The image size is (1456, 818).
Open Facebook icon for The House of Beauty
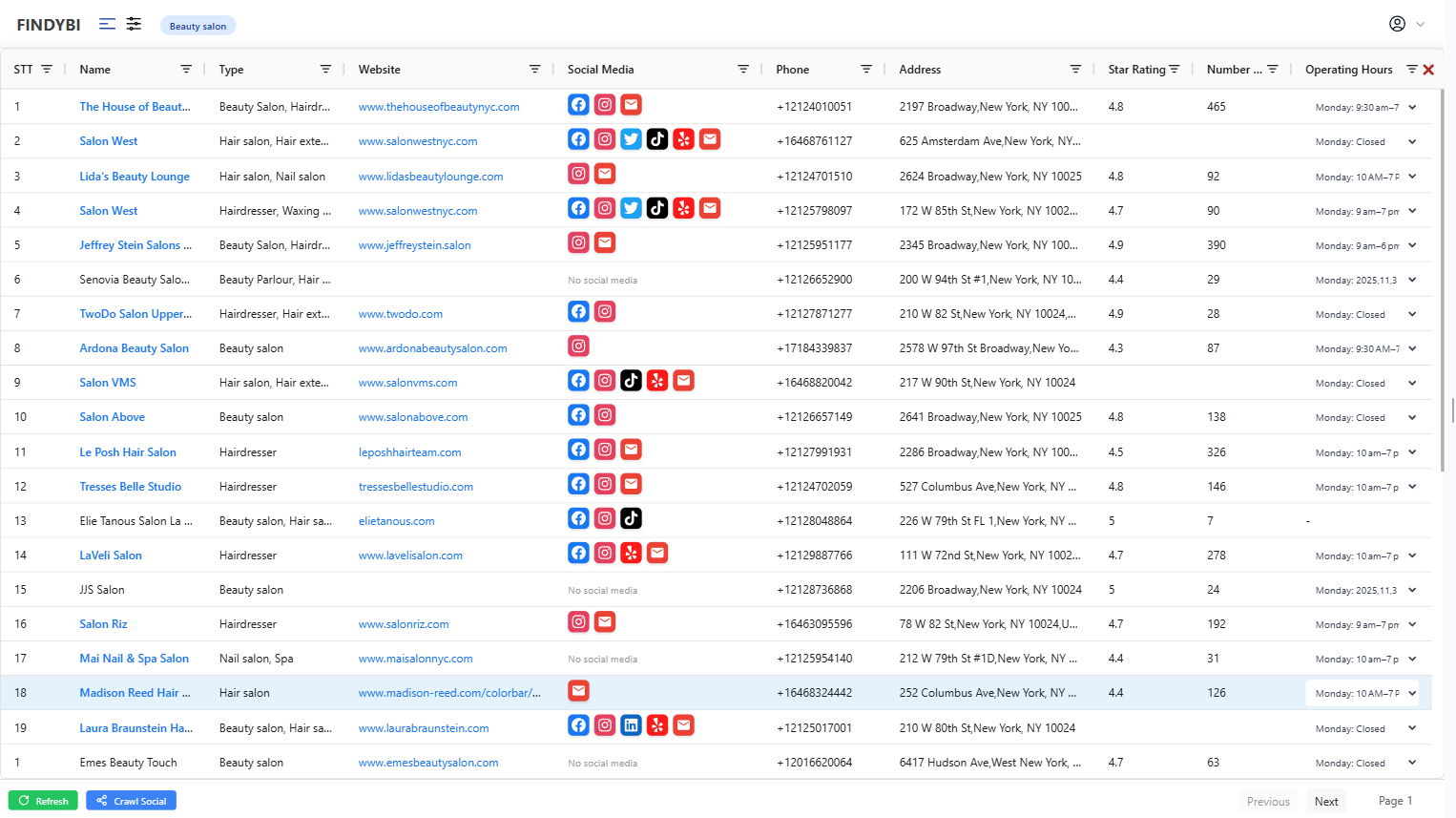(x=578, y=105)
